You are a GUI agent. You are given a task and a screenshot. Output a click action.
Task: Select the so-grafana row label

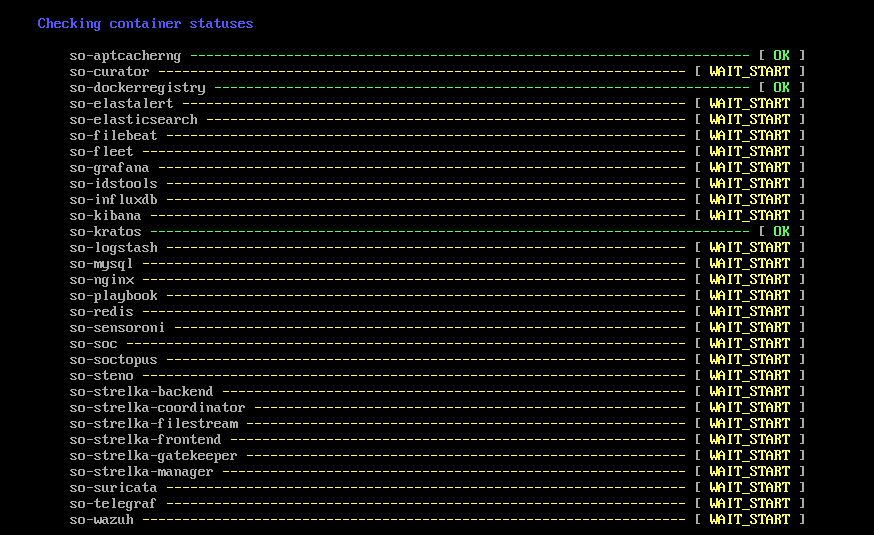coord(109,168)
